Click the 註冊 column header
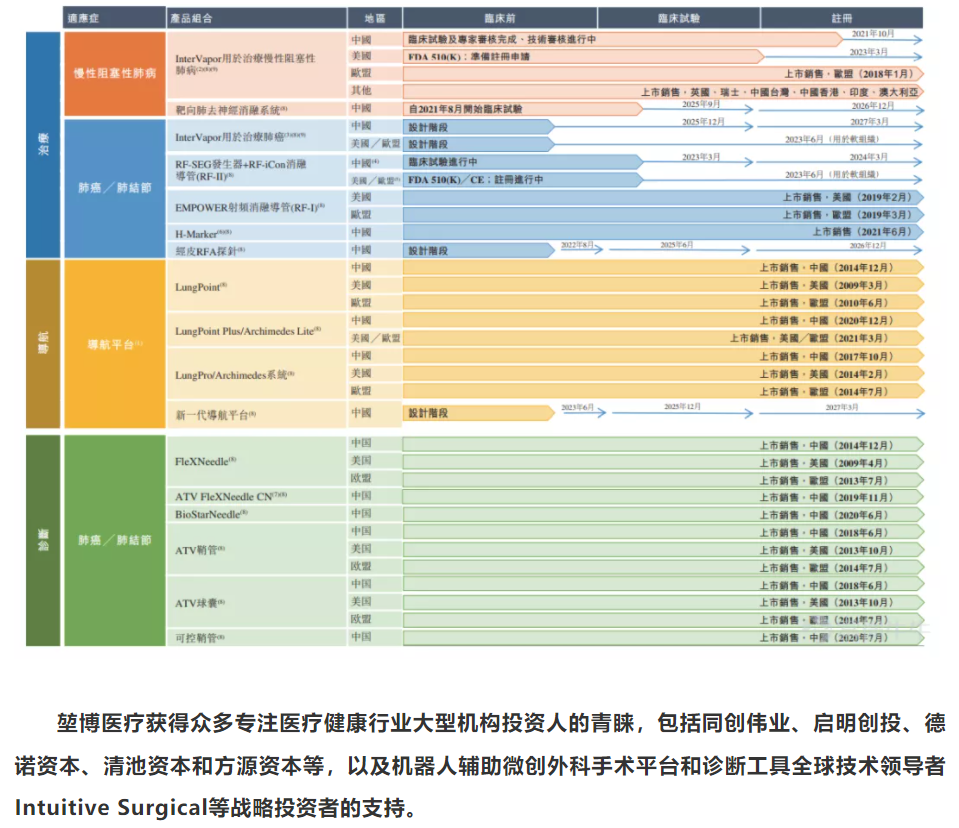959x828 pixels. 842,18
